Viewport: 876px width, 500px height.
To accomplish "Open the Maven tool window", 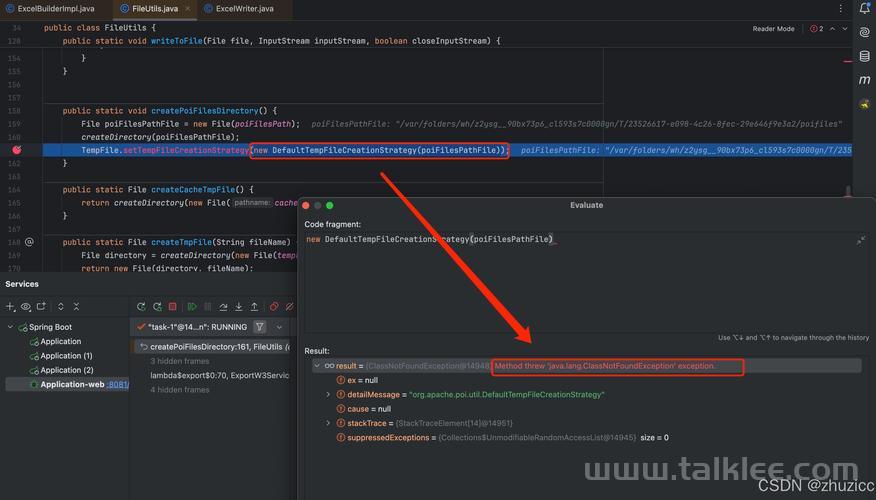I will click(864, 80).
